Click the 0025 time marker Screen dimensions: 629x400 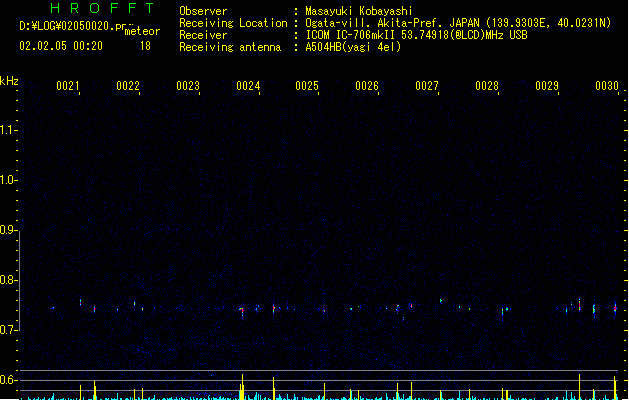click(307, 86)
